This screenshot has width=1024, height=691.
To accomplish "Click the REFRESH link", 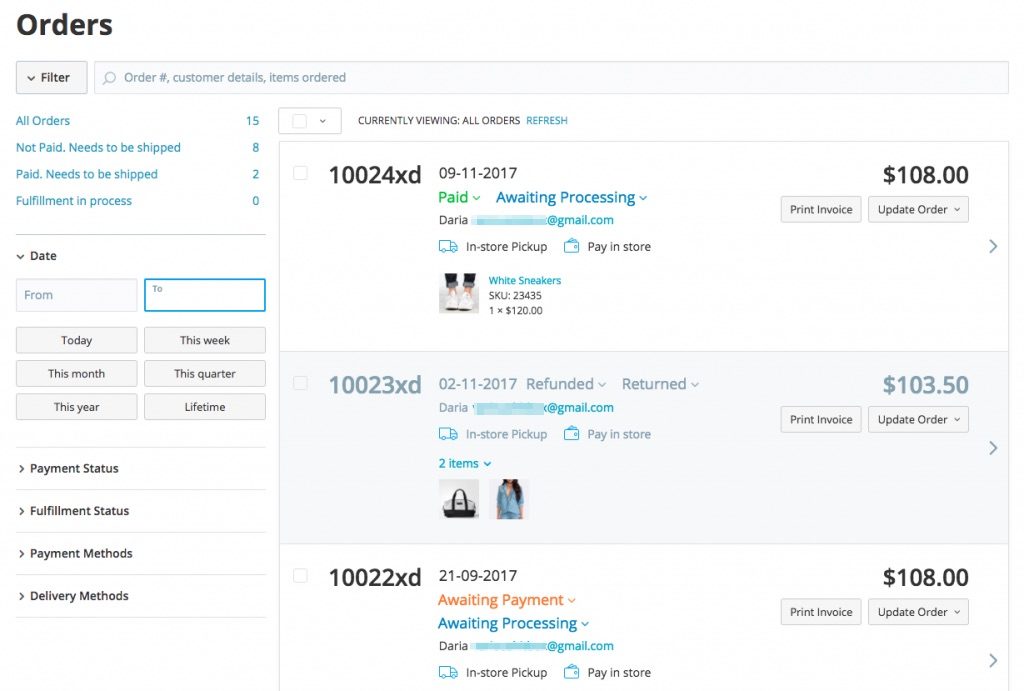I will tap(546, 121).
